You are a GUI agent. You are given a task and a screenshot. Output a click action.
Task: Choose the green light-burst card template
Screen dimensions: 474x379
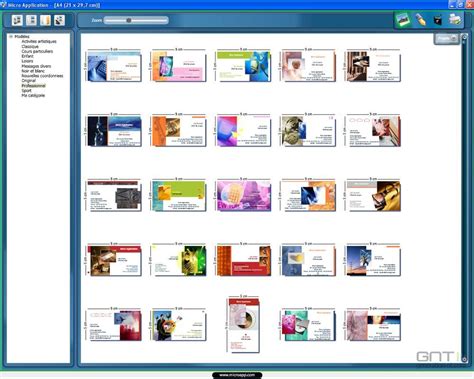[179, 261]
